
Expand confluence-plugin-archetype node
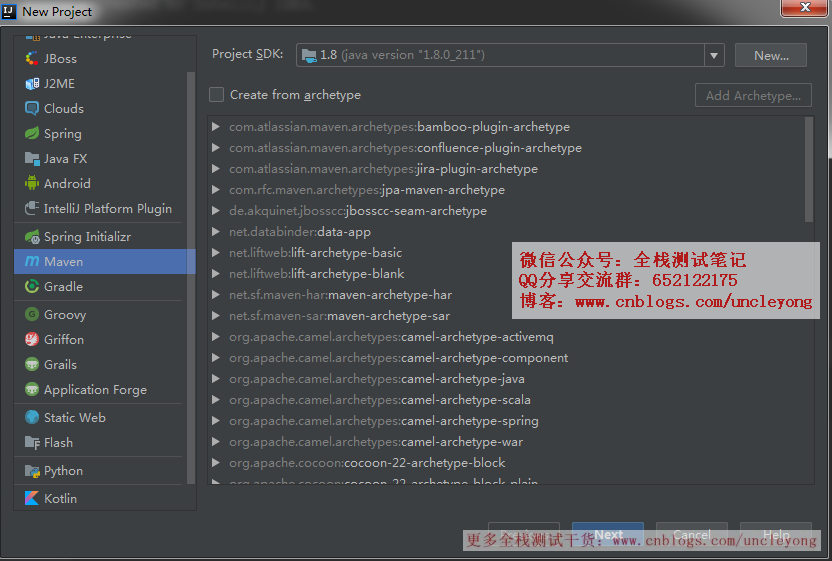click(x=215, y=148)
